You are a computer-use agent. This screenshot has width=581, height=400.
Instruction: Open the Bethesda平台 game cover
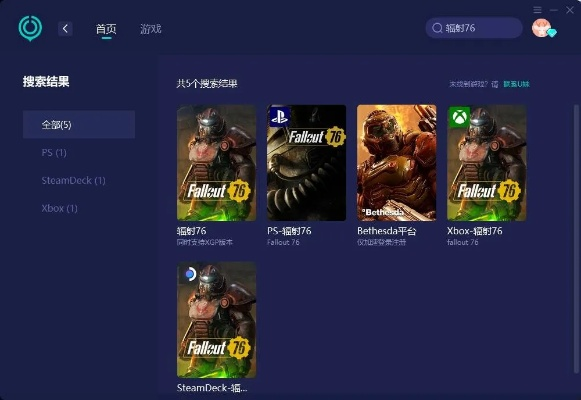click(x=396, y=163)
